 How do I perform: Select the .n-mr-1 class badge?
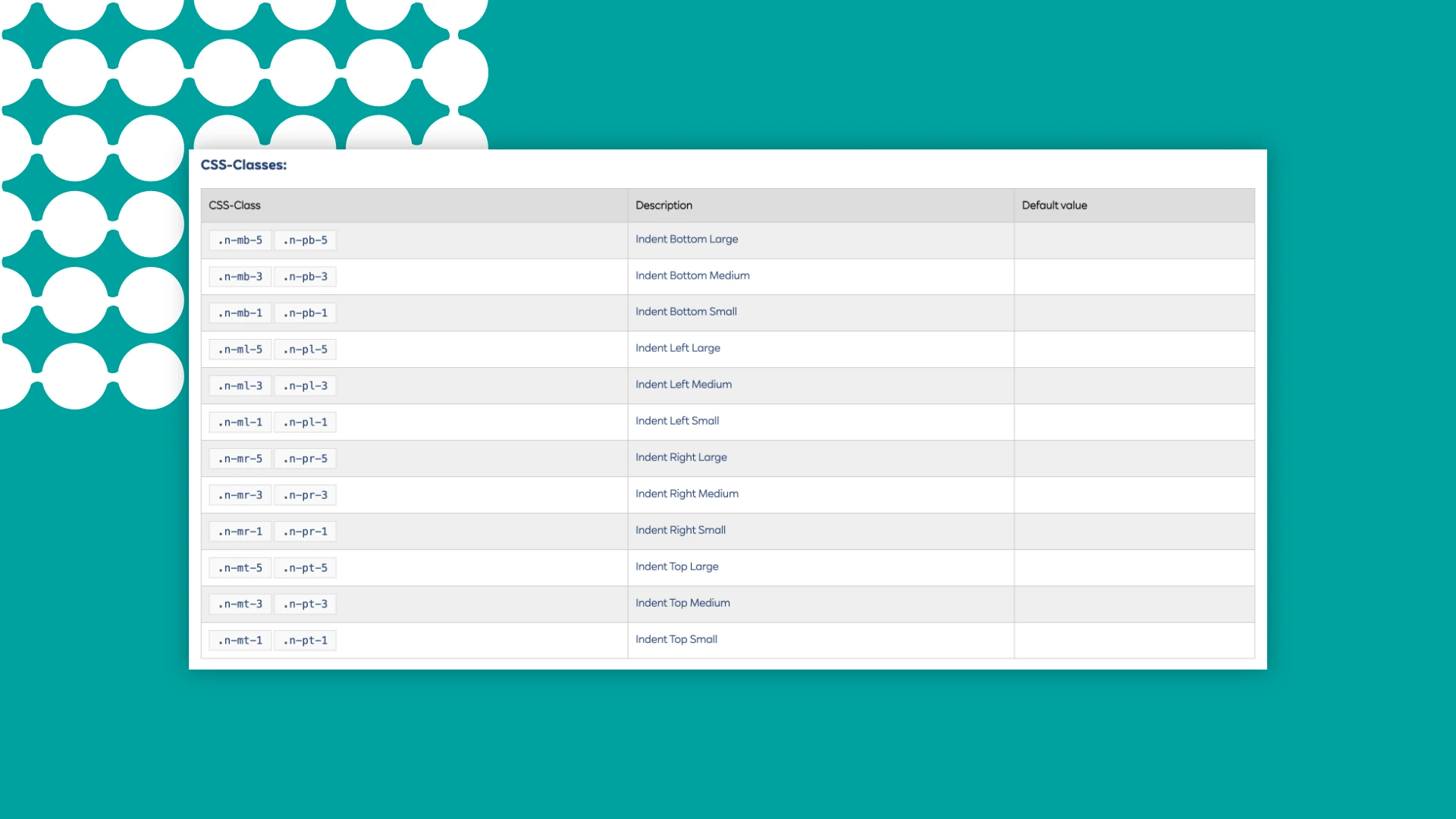tap(240, 531)
